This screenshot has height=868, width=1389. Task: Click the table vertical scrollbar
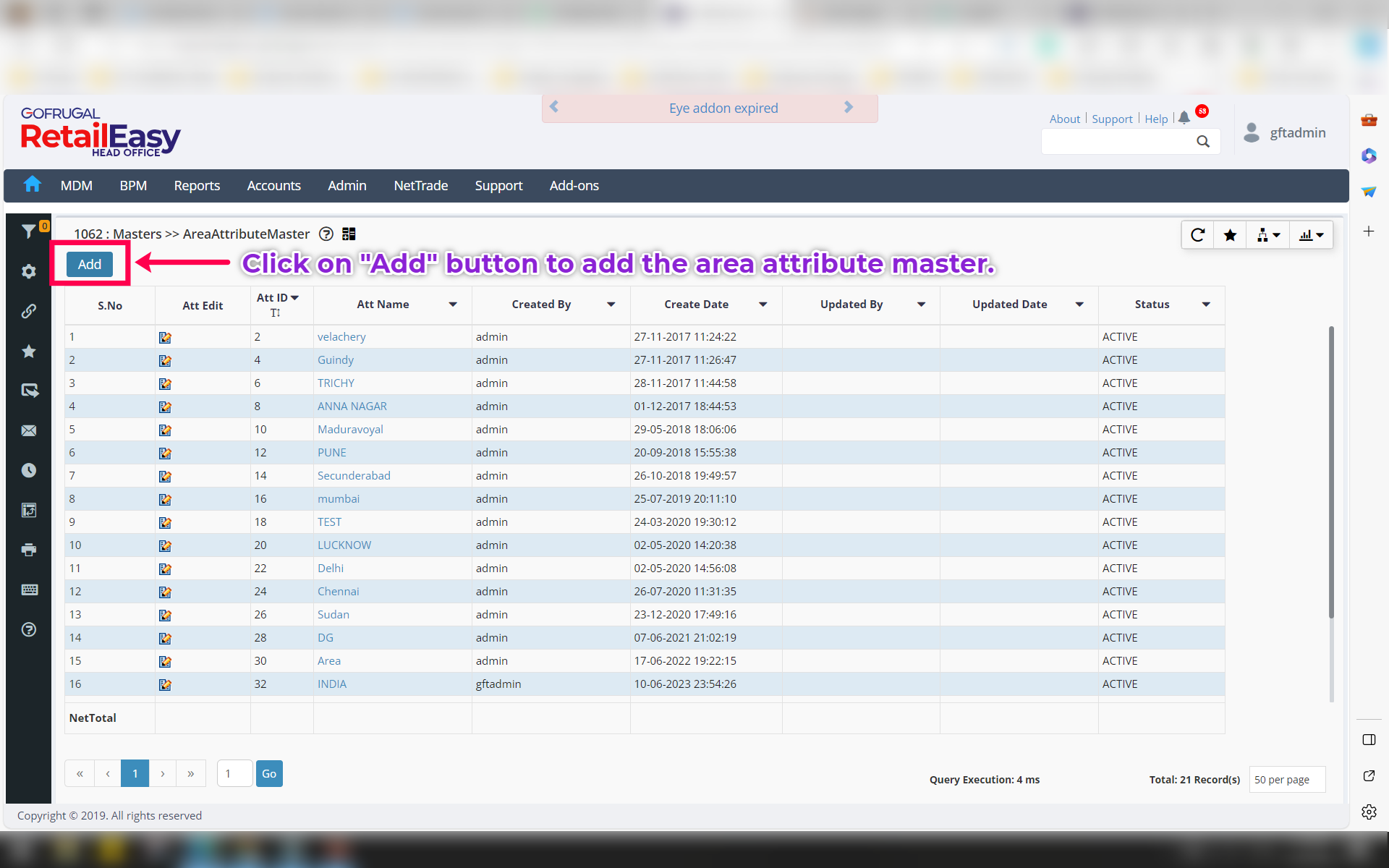pos(1330,470)
